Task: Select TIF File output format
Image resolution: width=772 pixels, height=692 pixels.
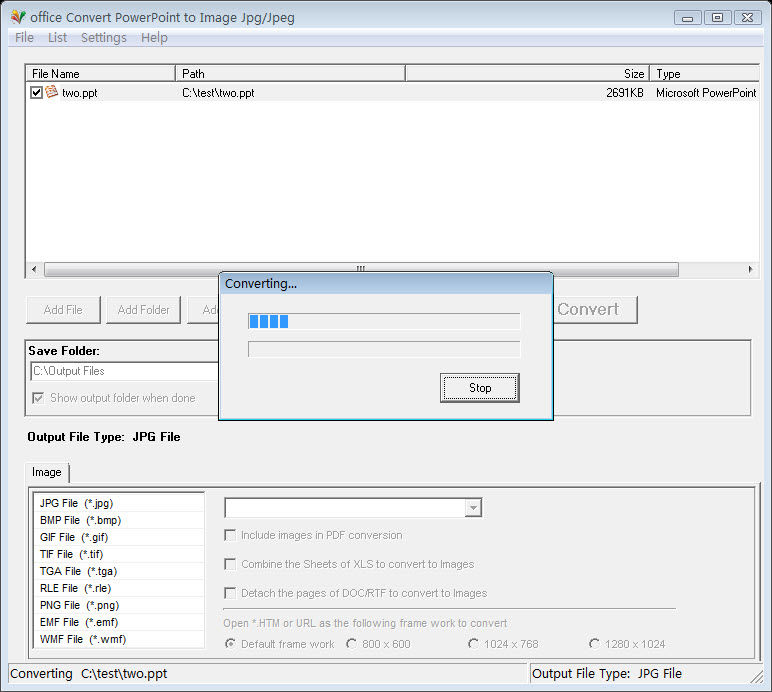Action: point(71,554)
